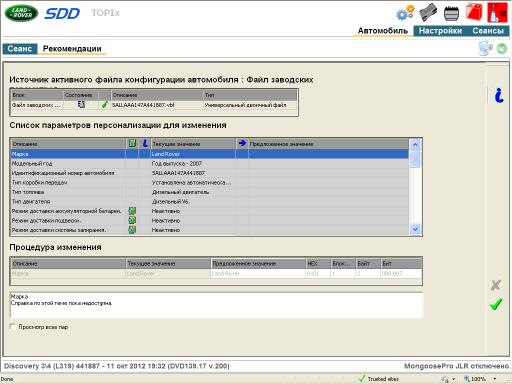Select the Тип двигателя row
The height and width of the screenshot is (384, 512).
point(209,202)
